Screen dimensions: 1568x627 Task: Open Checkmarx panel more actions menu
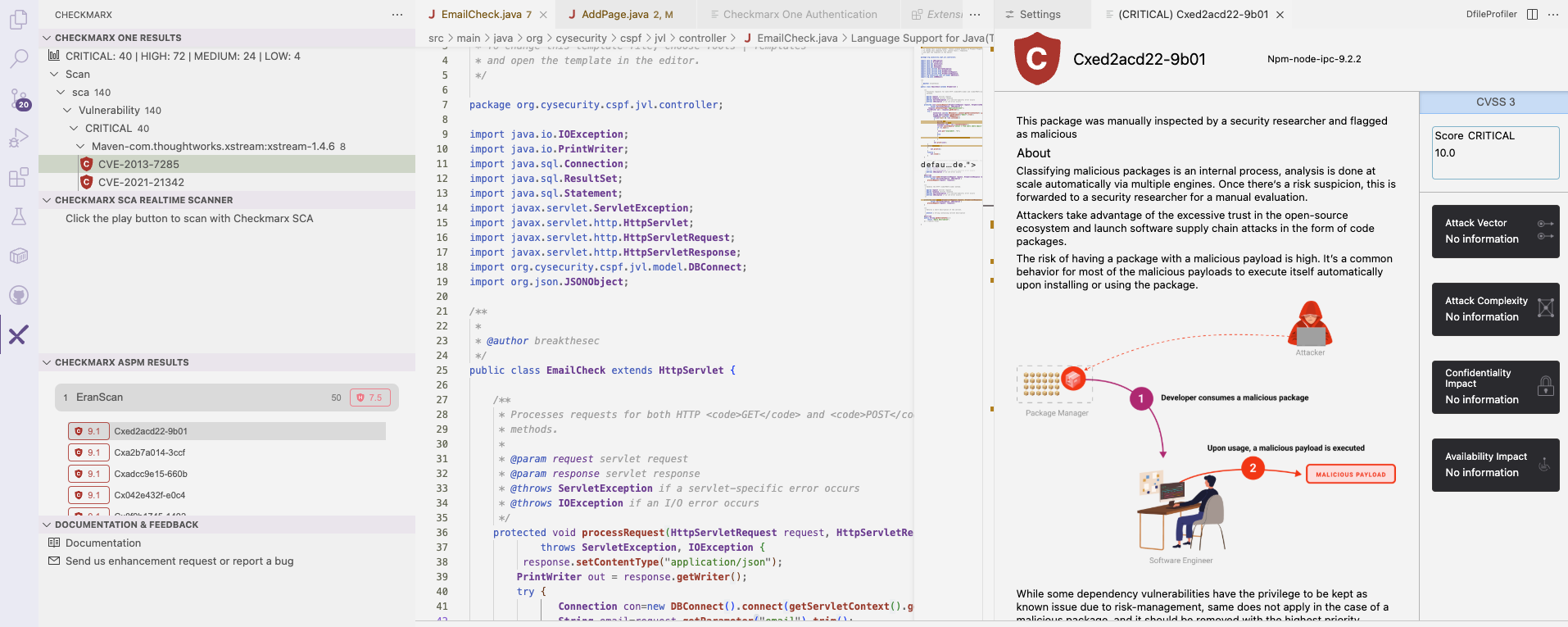pyautogui.click(x=397, y=15)
